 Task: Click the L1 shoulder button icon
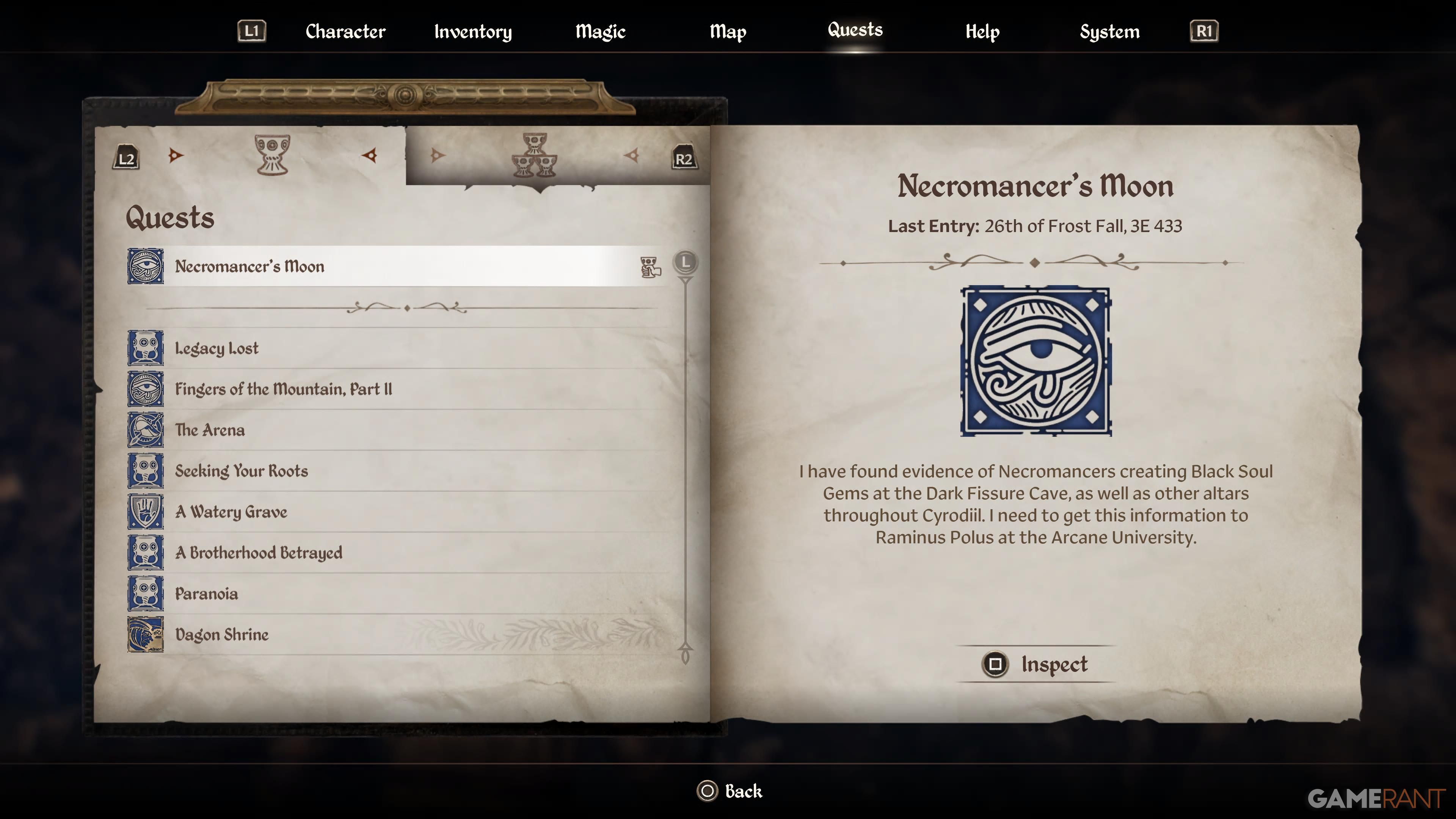pyautogui.click(x=251, y=31)
